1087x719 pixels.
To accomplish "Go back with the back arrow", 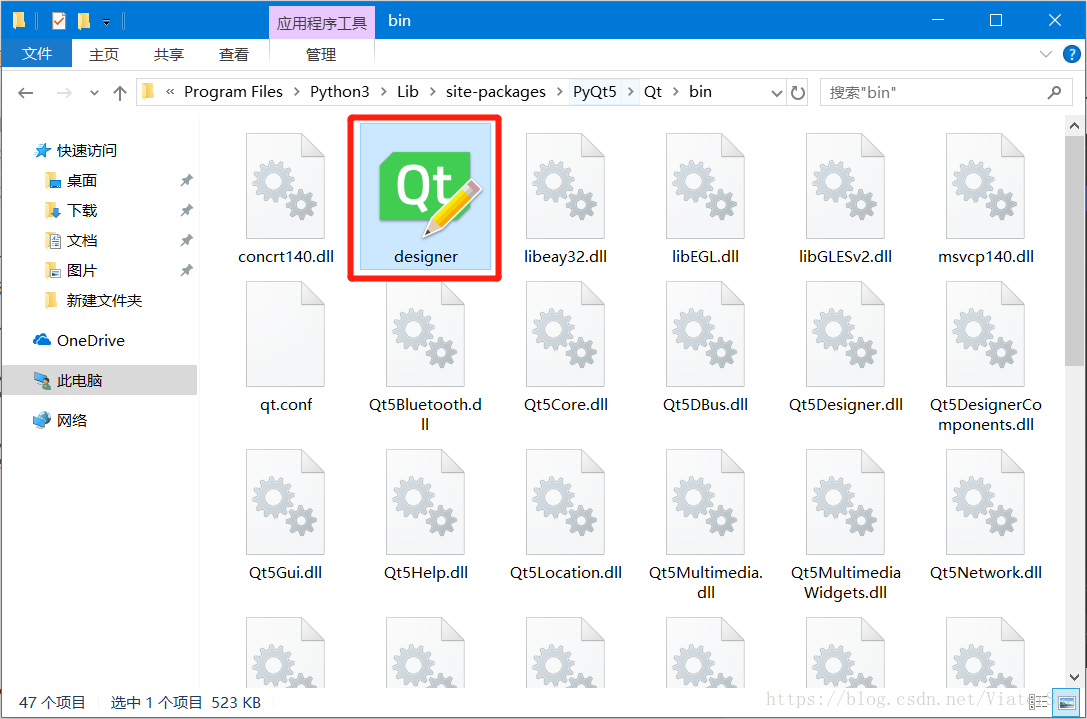I will (x=26, y=92).
